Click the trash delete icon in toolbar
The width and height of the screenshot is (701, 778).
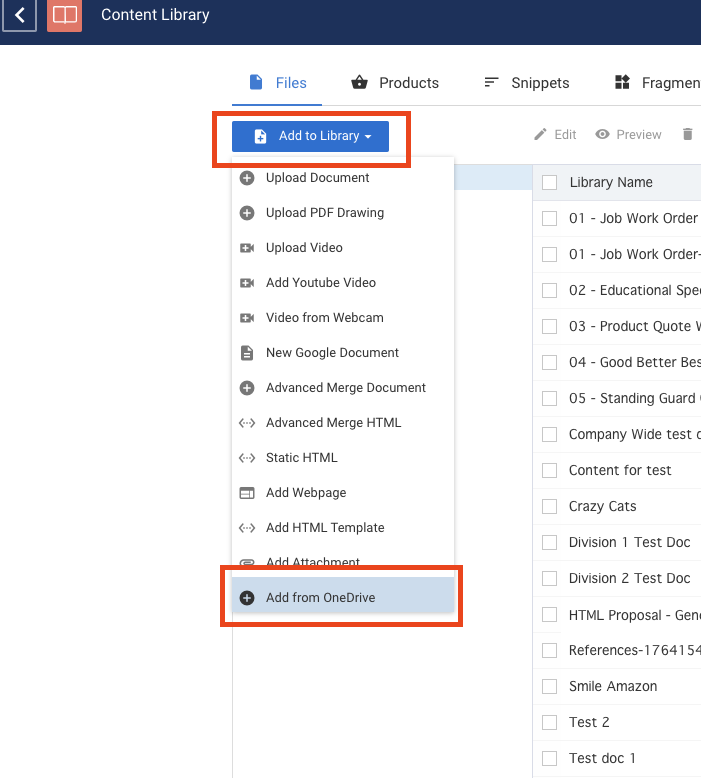point(687,135)
